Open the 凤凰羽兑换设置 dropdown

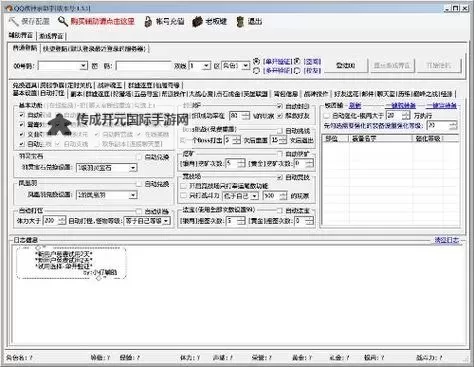[x=133, y=195]
